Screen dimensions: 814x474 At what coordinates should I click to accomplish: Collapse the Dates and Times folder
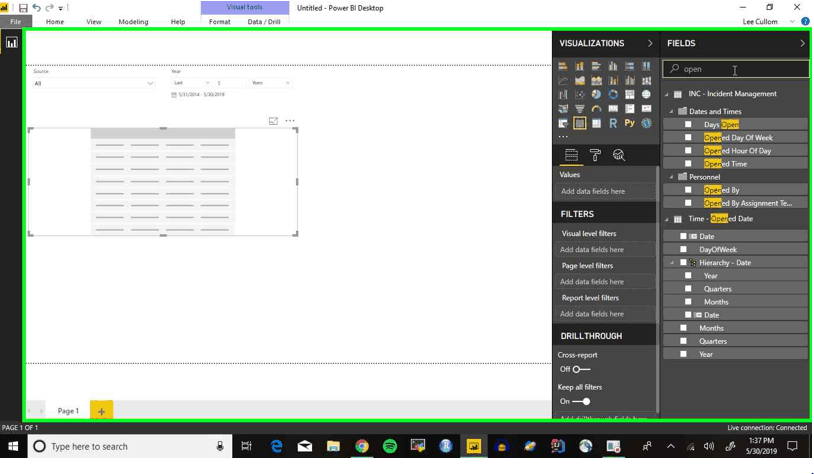671,112
